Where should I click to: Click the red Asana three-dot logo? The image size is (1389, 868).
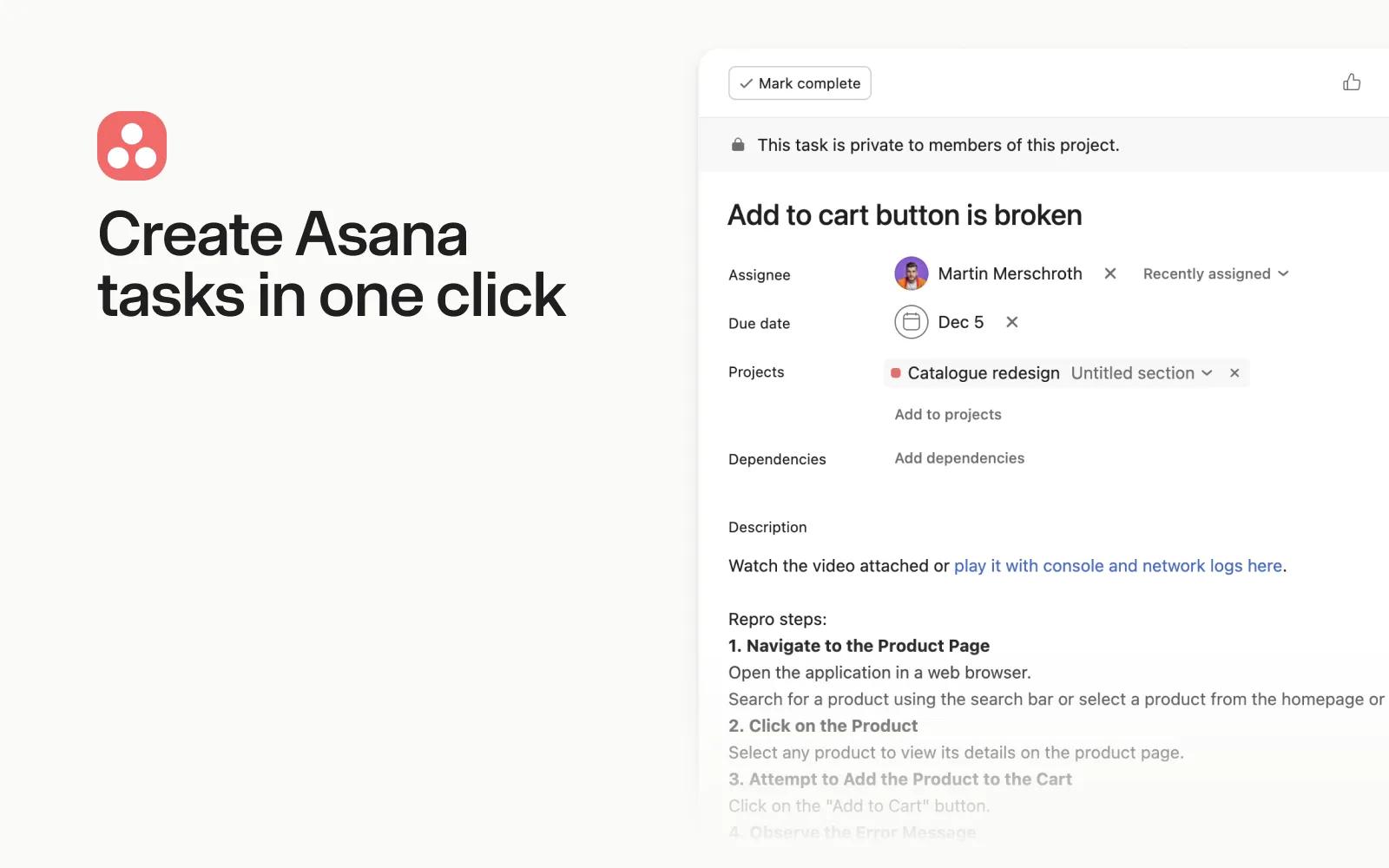132,146
